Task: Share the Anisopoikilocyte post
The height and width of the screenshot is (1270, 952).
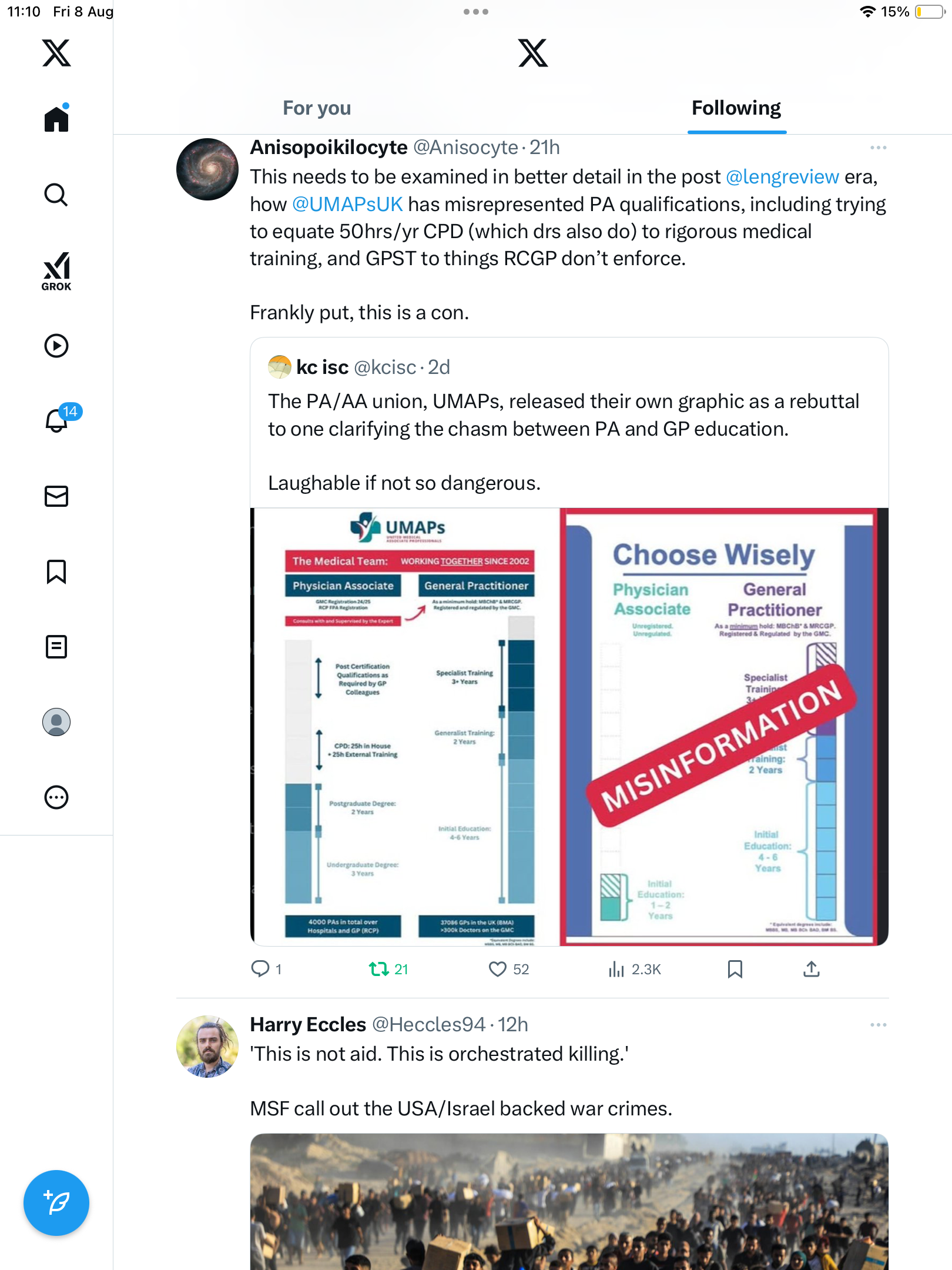Action: click(x=812, y=969)
